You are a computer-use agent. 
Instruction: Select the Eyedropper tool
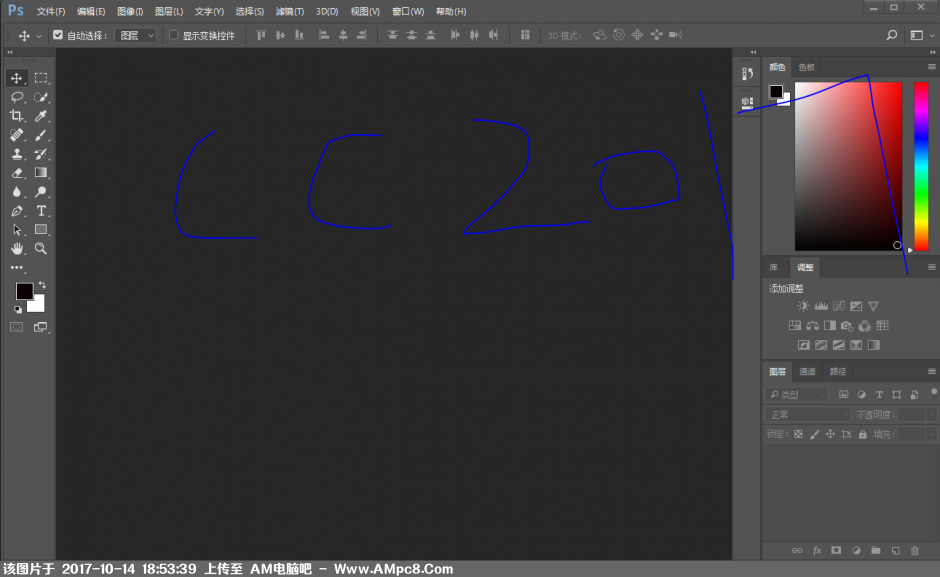coord(41,116)
